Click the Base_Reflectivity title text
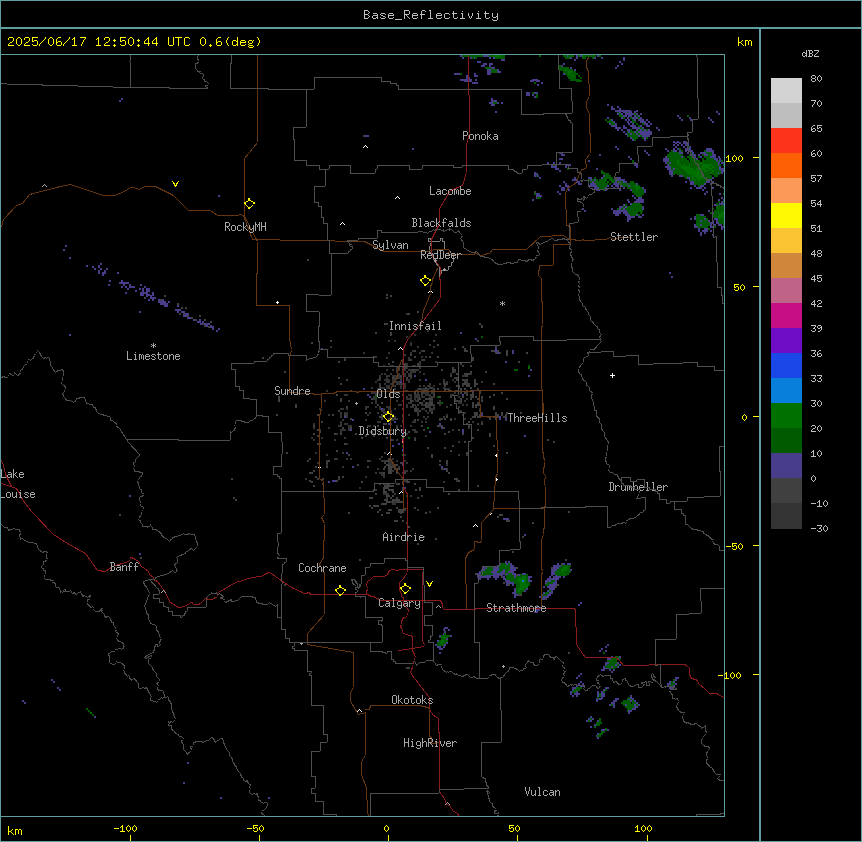Screen dimensions: 862x842 (431, 15)
